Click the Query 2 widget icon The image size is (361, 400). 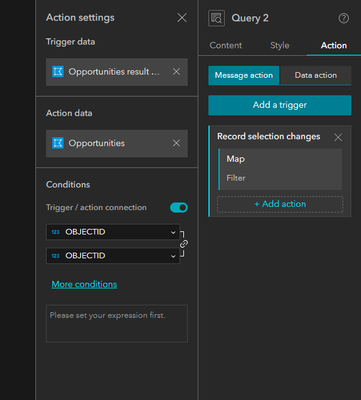216,18
